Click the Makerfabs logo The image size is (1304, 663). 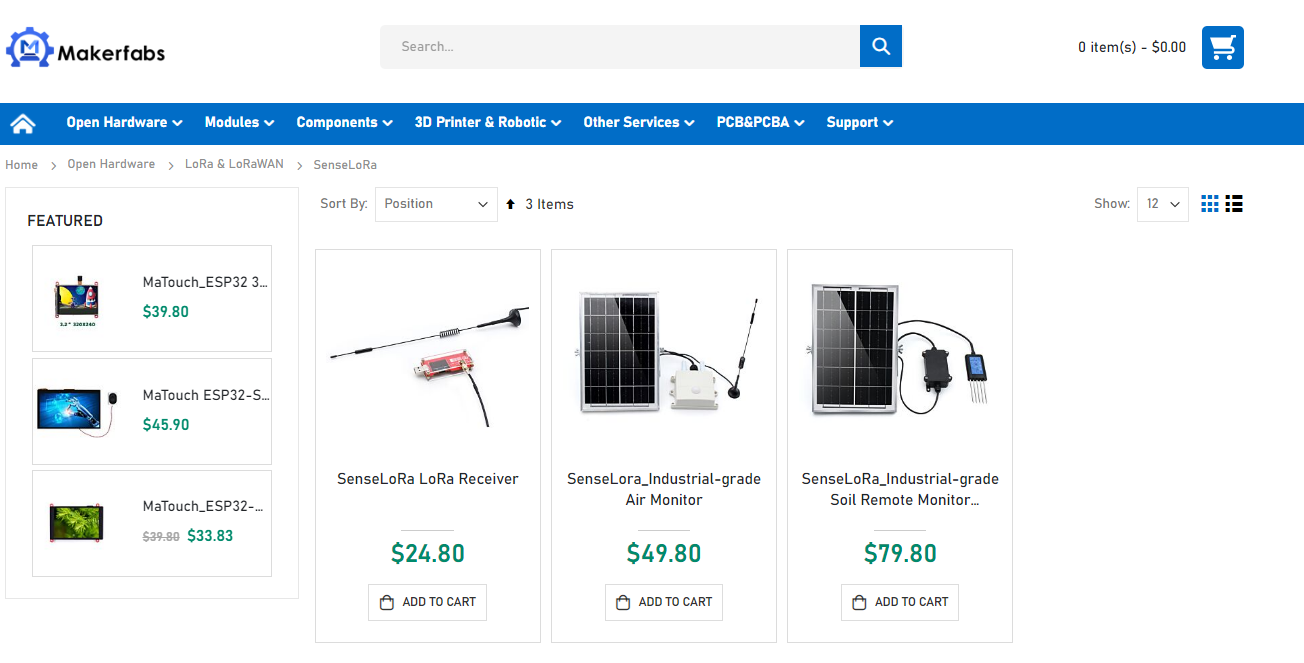pos(86,49)
